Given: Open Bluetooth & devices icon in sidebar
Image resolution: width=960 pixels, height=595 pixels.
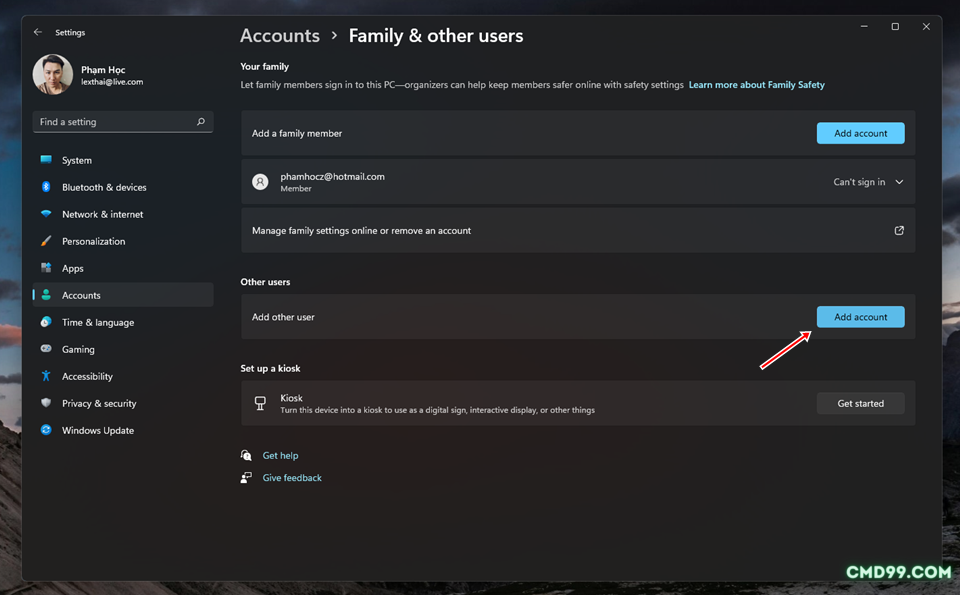Looking at the screenshot, I should [46, 187].
